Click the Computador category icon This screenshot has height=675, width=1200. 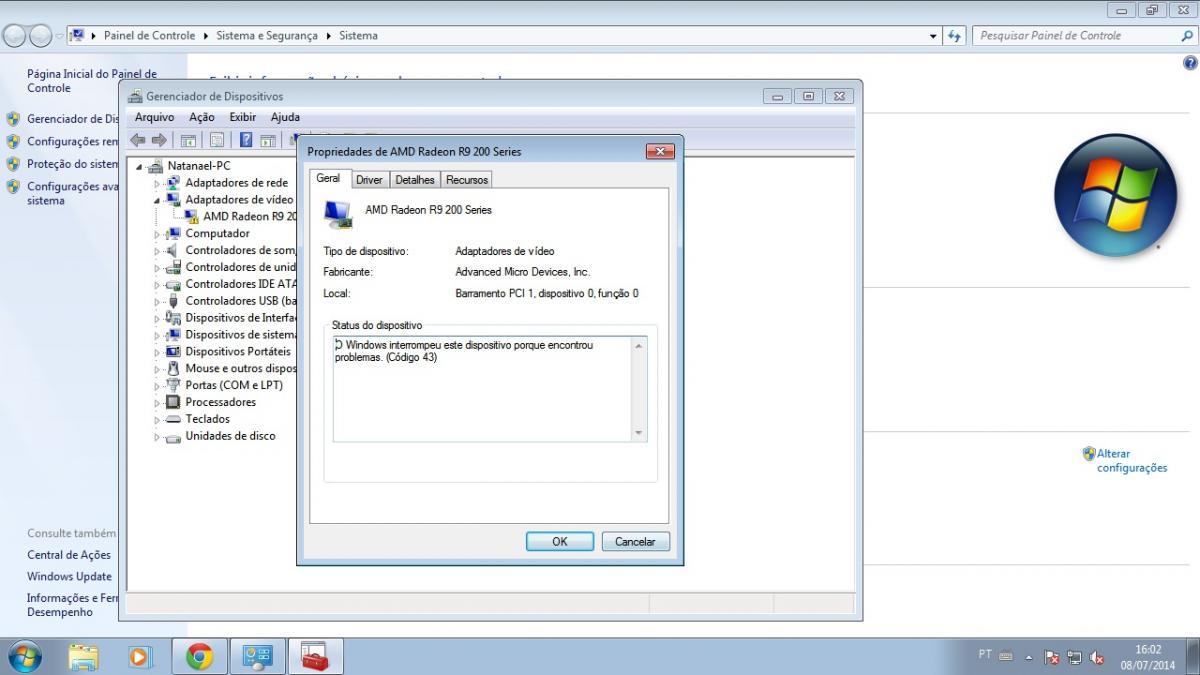(173, 233)
